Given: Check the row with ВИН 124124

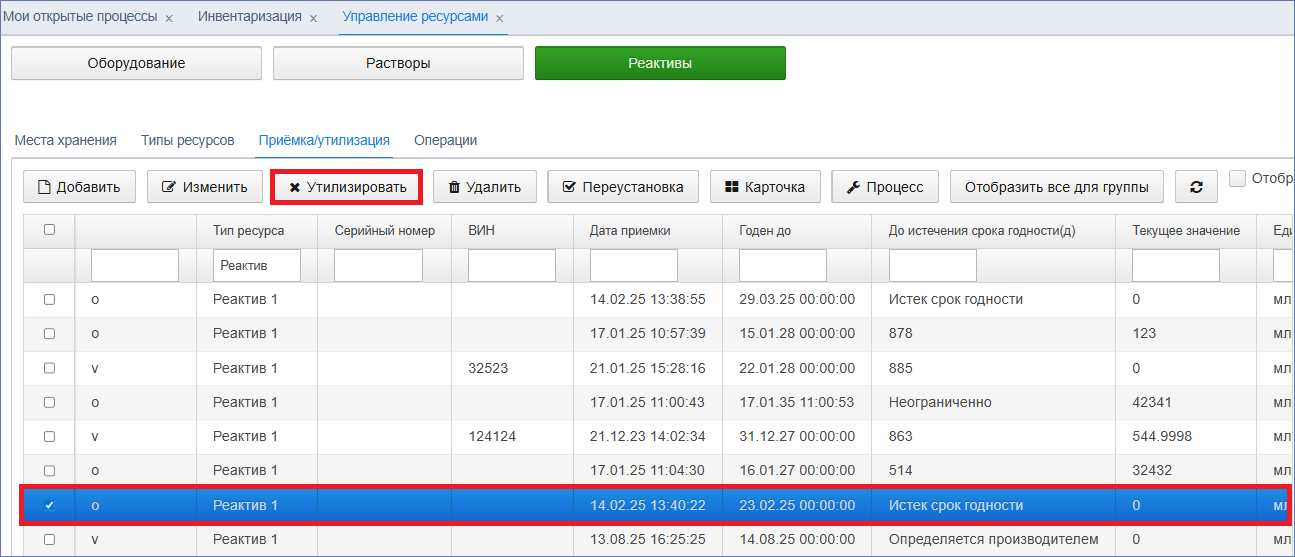Looking at the screenshot, I should point(49,437).
